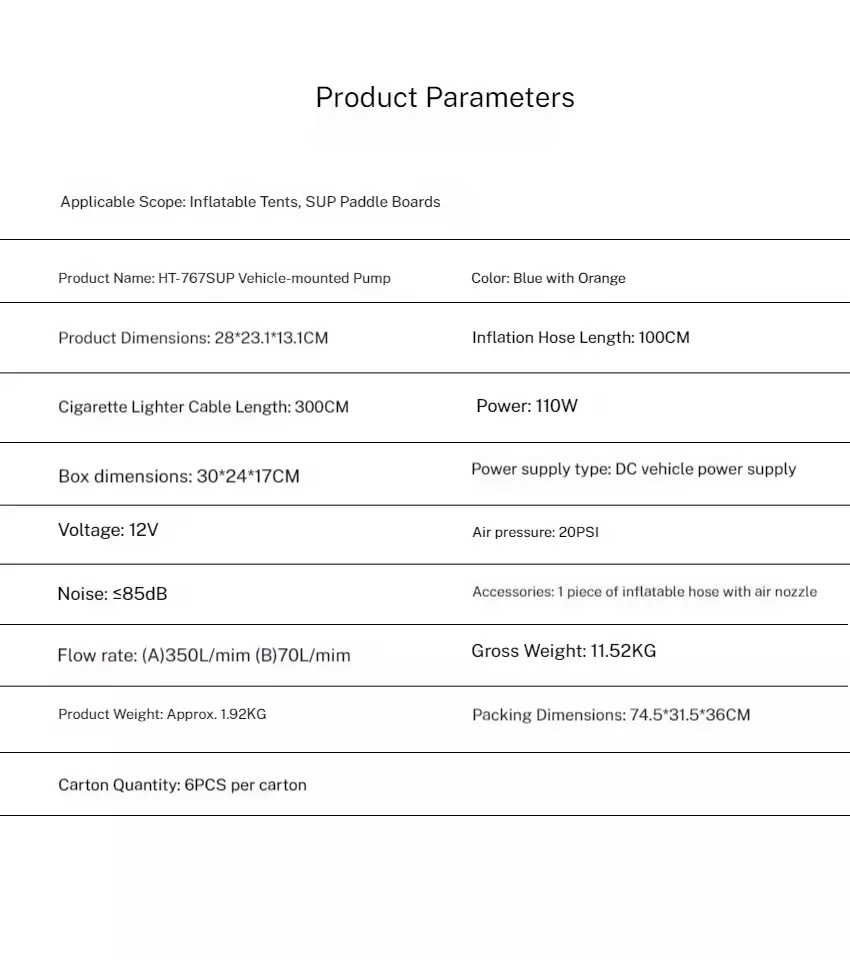The image size is (850, 960).
Task: Click the Product Parameters heading
Action: pyautogui.click(x=445, y=98)
